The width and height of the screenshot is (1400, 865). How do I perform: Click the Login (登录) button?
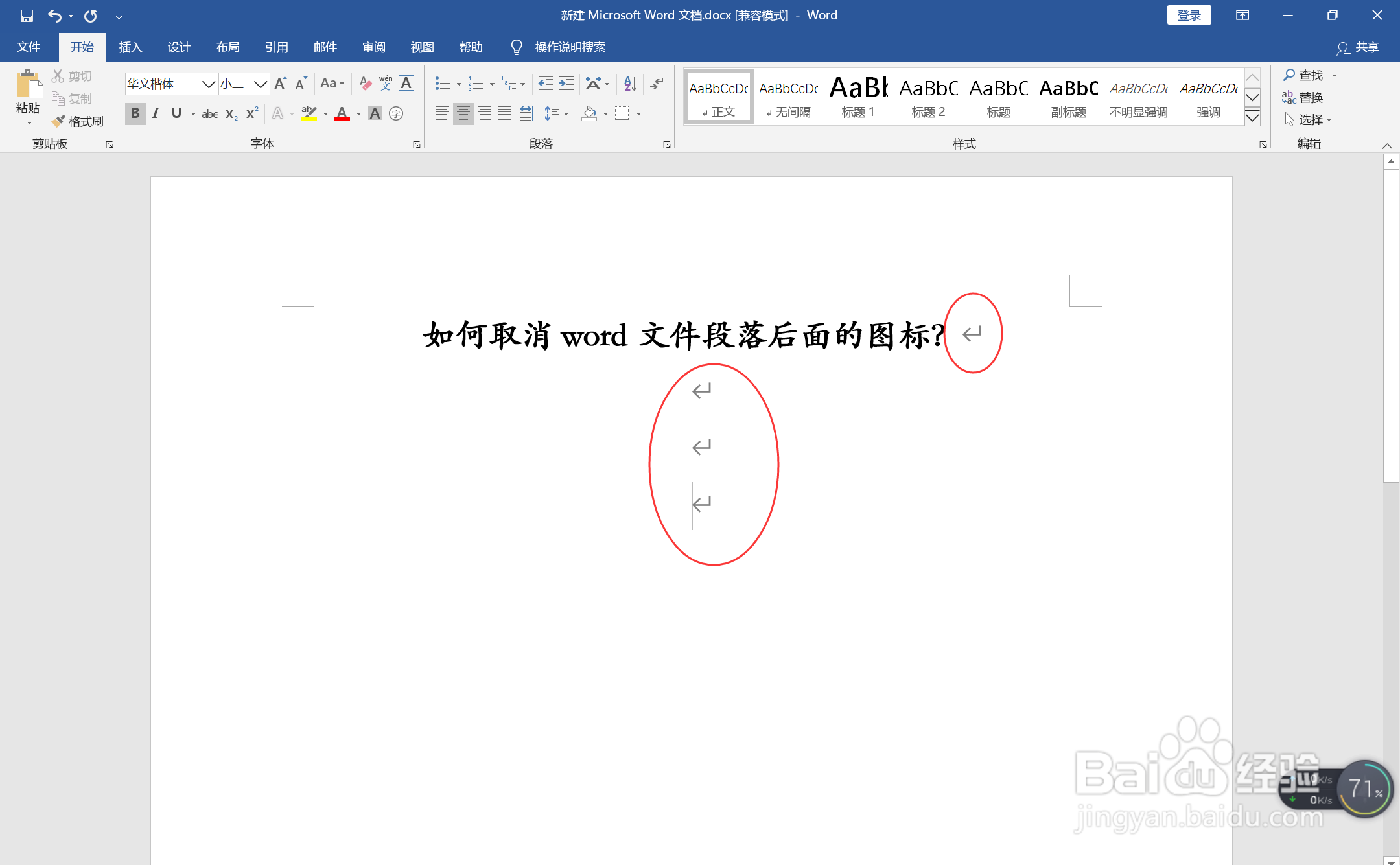[1189, 15]
